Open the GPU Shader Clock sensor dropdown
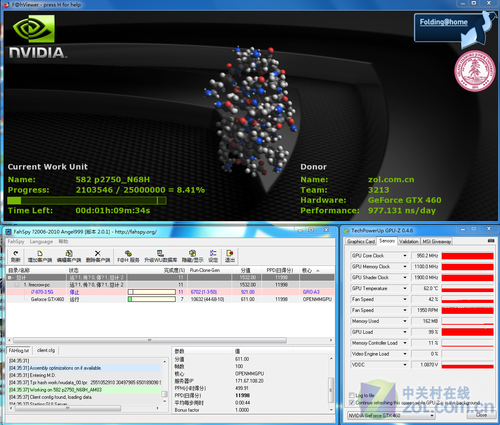 tap(405, 278)
